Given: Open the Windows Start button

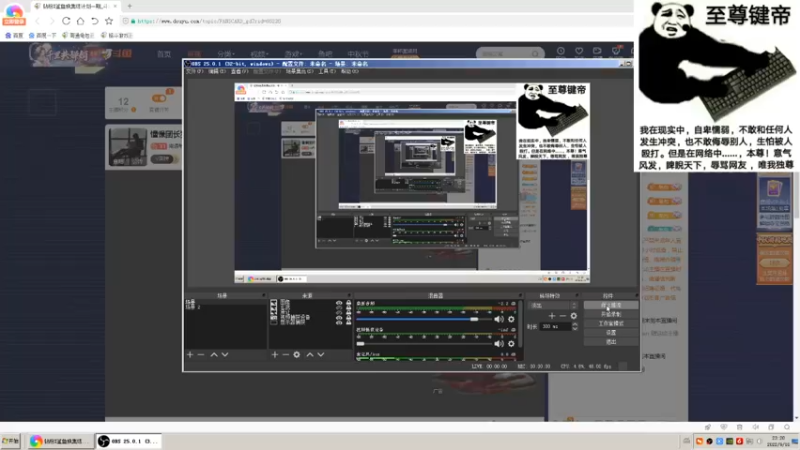Looking at the screenshot, I should (x=10, y=441).
